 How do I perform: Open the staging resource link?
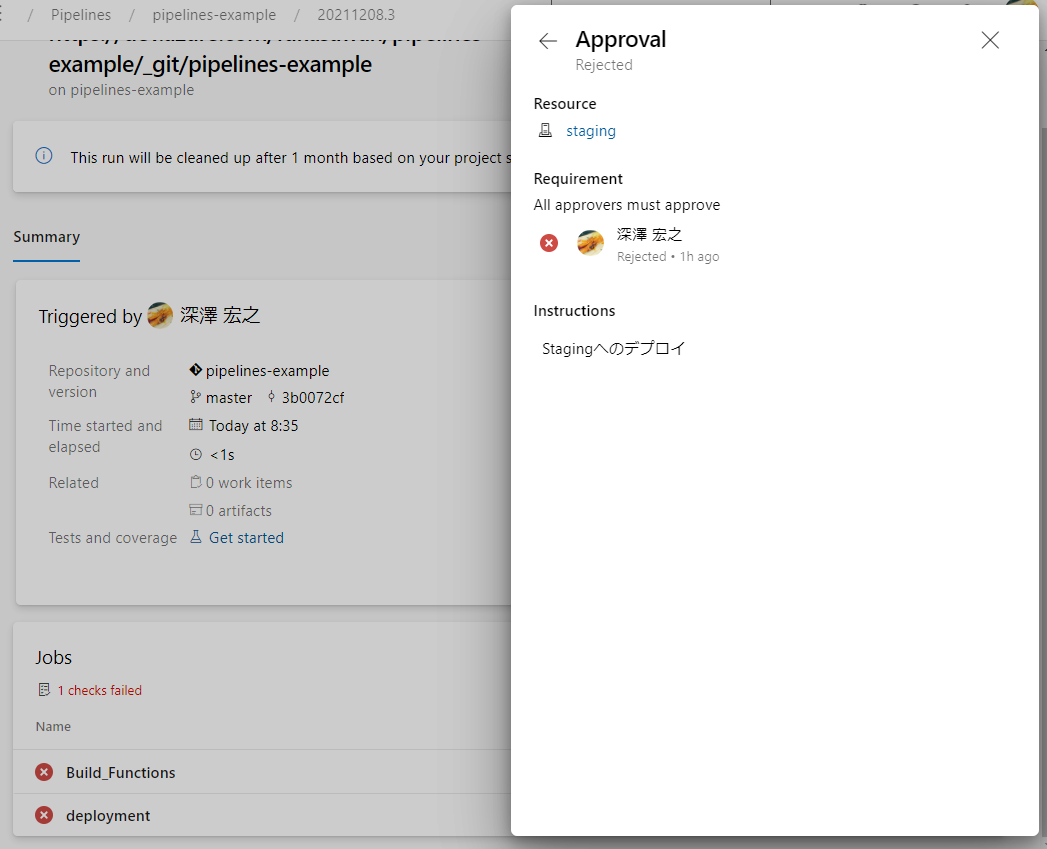[x=591, y=131]
